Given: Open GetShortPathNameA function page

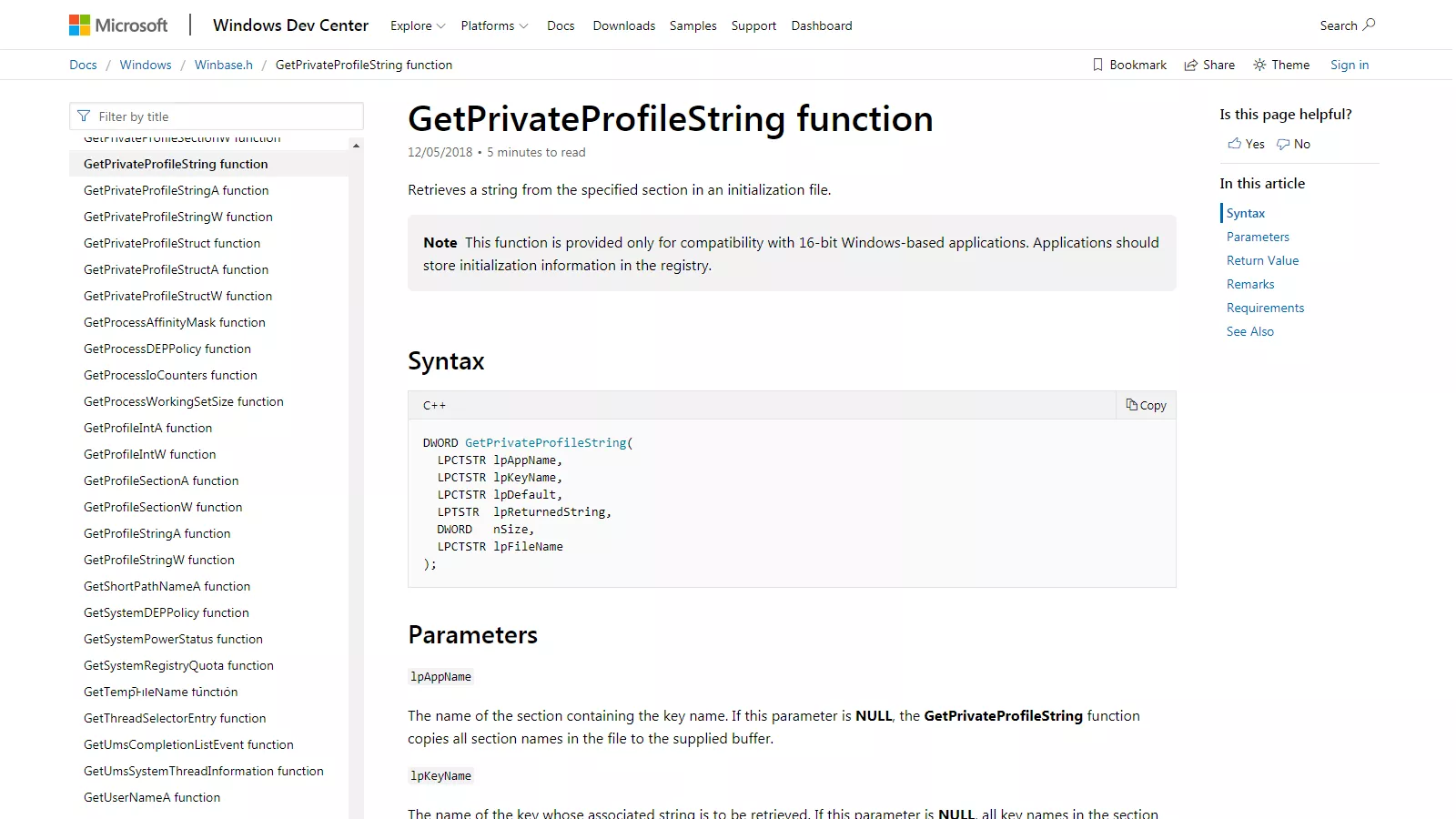Looking at the screenshot, I should [x=167, y=586].
